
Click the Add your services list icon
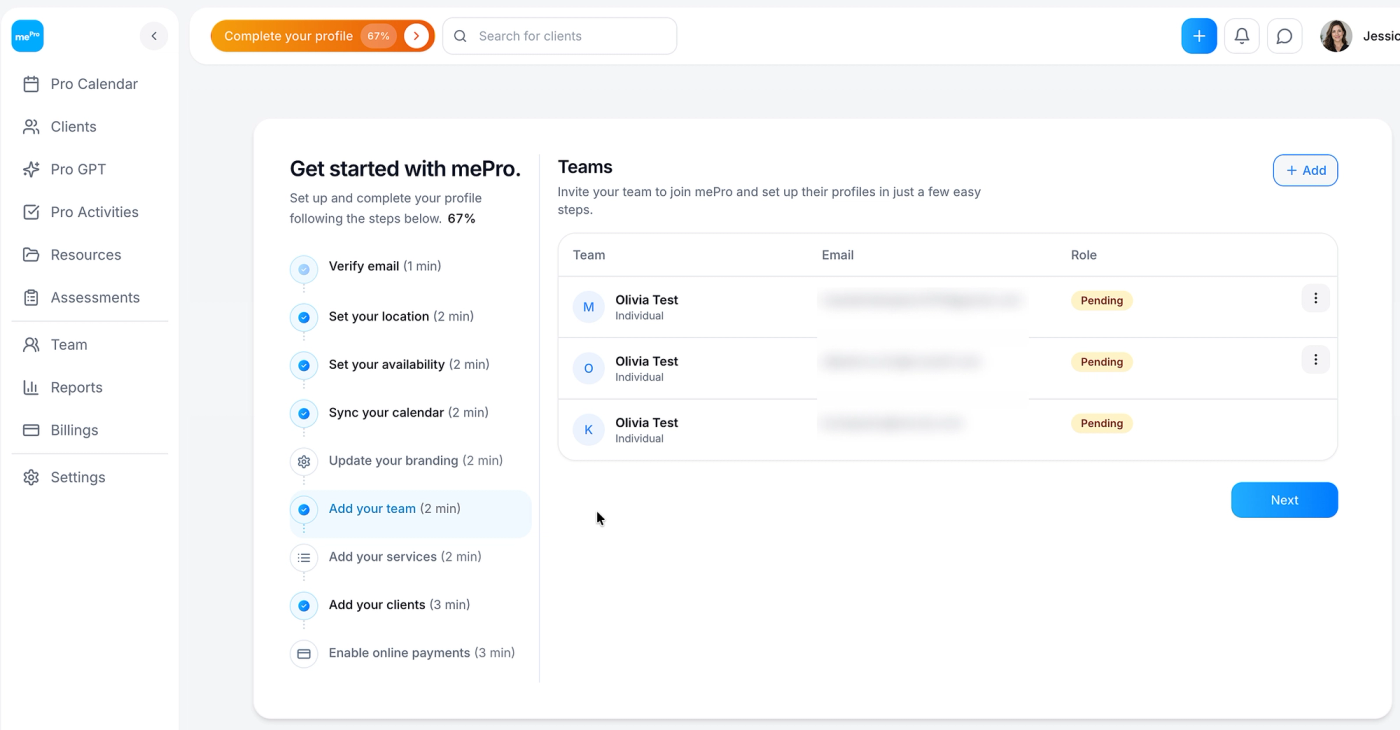point(304,557)
